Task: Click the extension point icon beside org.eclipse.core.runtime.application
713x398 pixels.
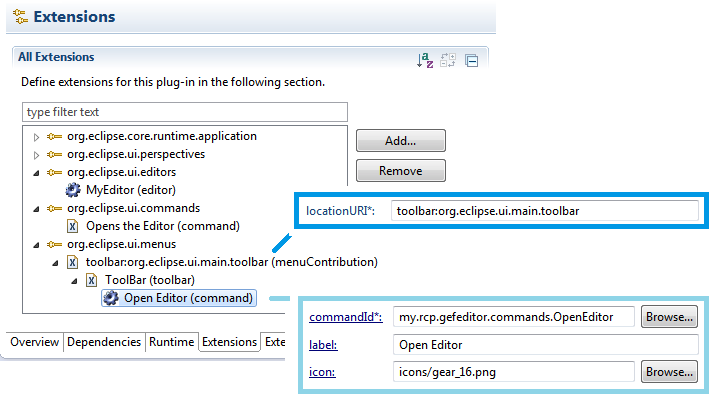Action: 55,136
